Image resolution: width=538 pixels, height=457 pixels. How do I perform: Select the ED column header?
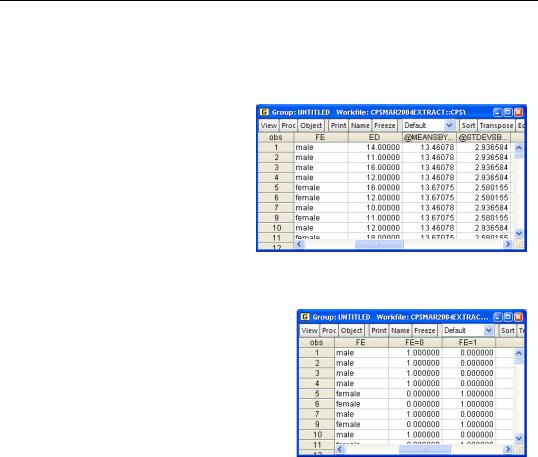click(x=375, y=137)
